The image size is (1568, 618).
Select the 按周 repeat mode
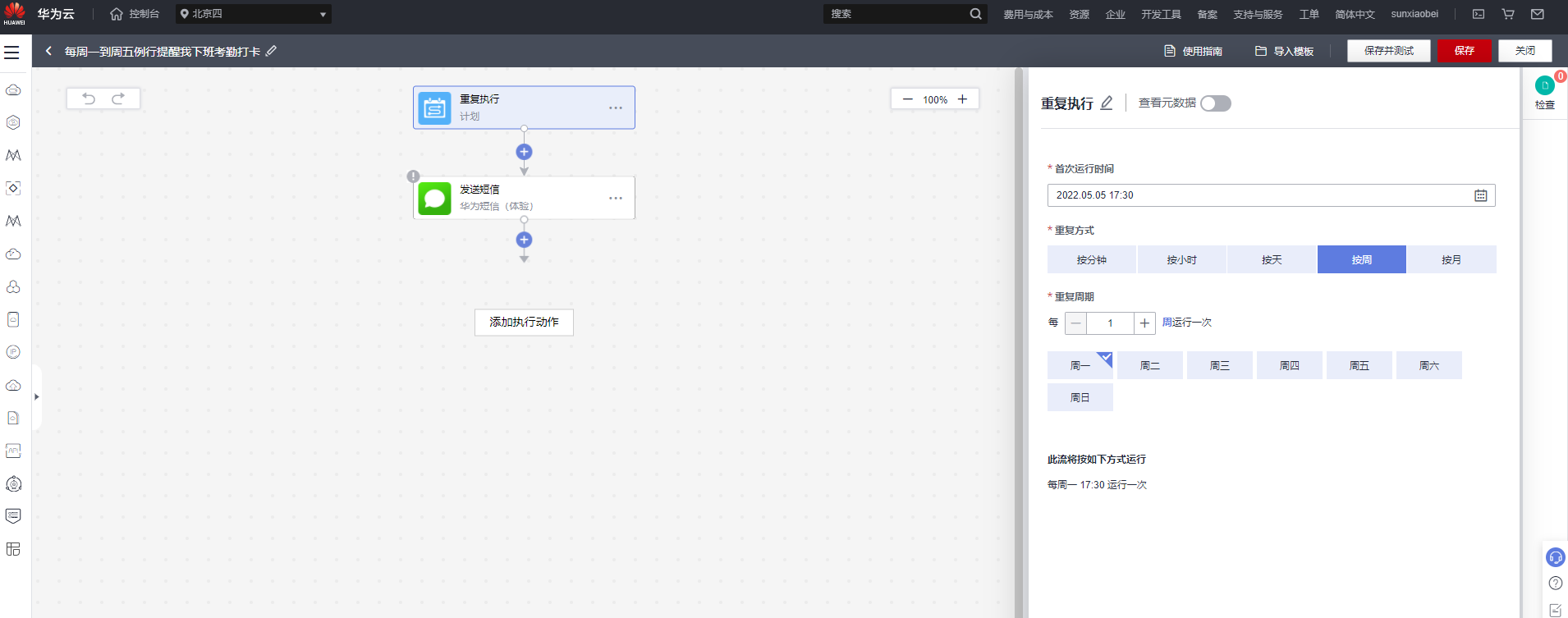1362,259
